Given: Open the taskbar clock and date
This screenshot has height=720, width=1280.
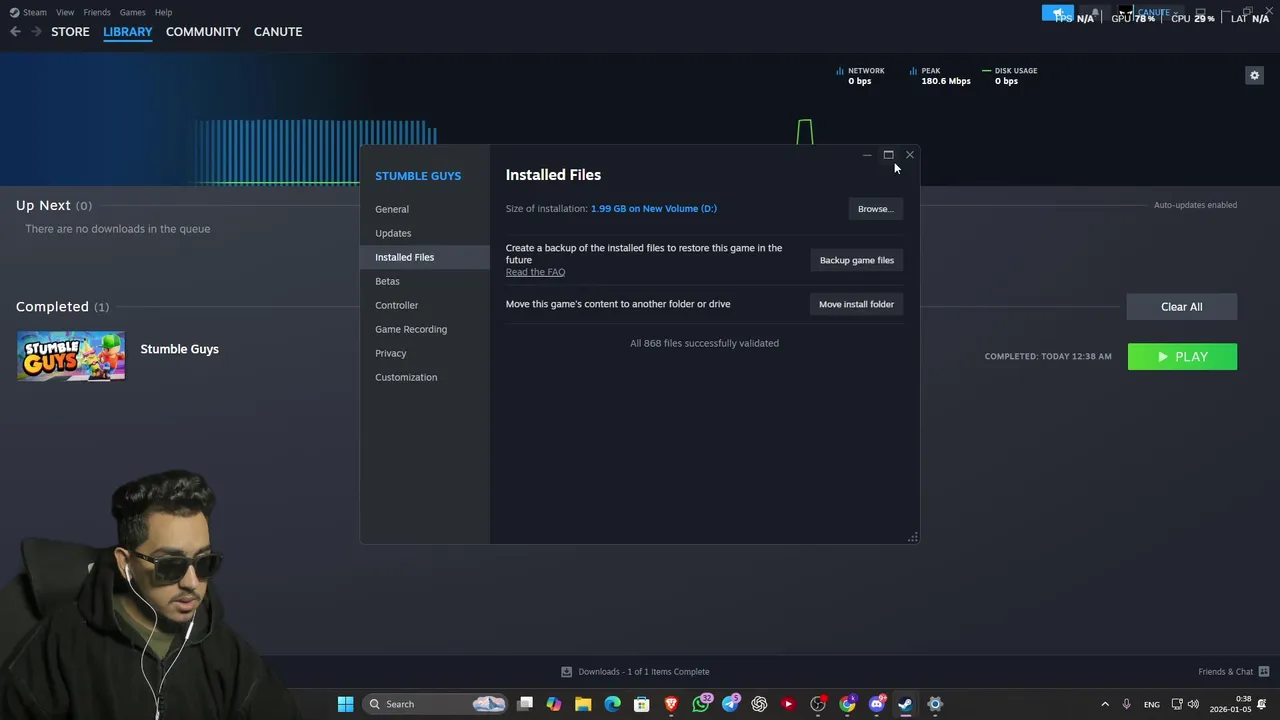Looking at the screenshot, I should (1231, 704).
